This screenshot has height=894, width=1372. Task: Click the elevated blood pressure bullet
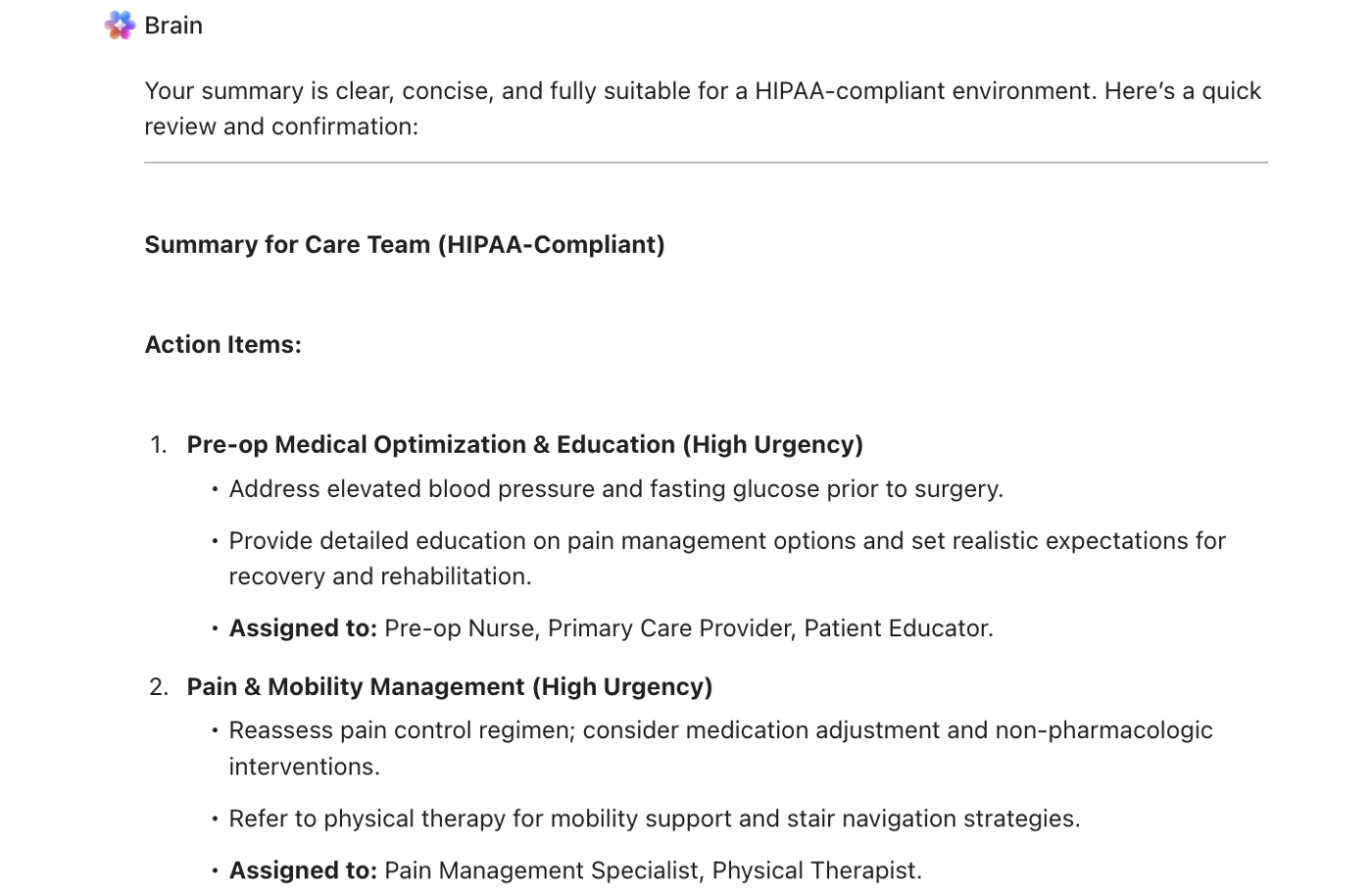pyautogui.click(x=616, y=488)
